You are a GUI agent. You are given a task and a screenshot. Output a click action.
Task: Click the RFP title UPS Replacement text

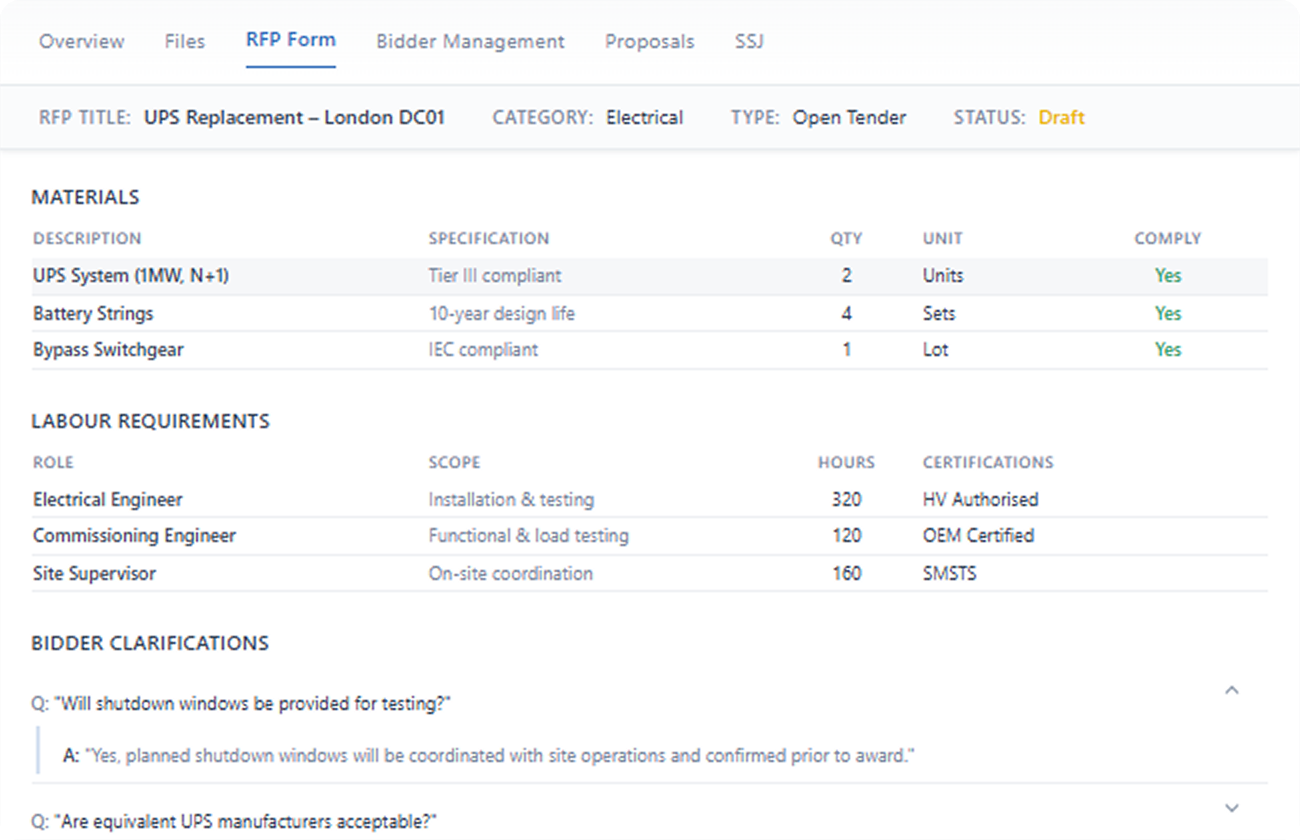pos(294,118)
